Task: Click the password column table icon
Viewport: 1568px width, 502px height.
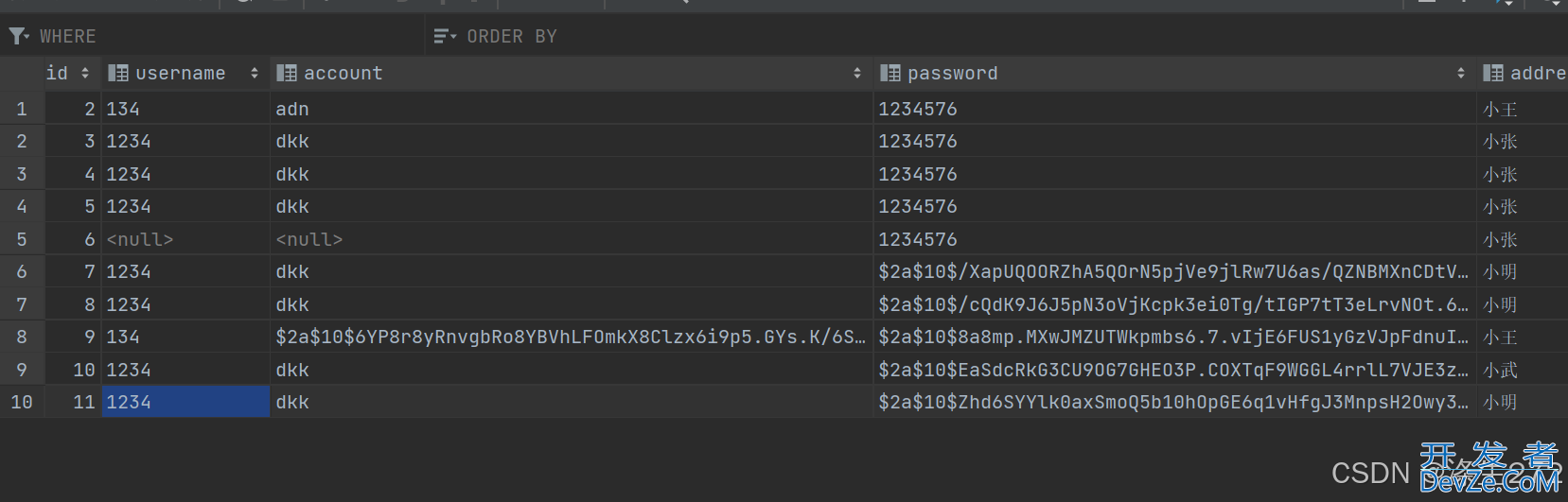Action: point(890,73)
